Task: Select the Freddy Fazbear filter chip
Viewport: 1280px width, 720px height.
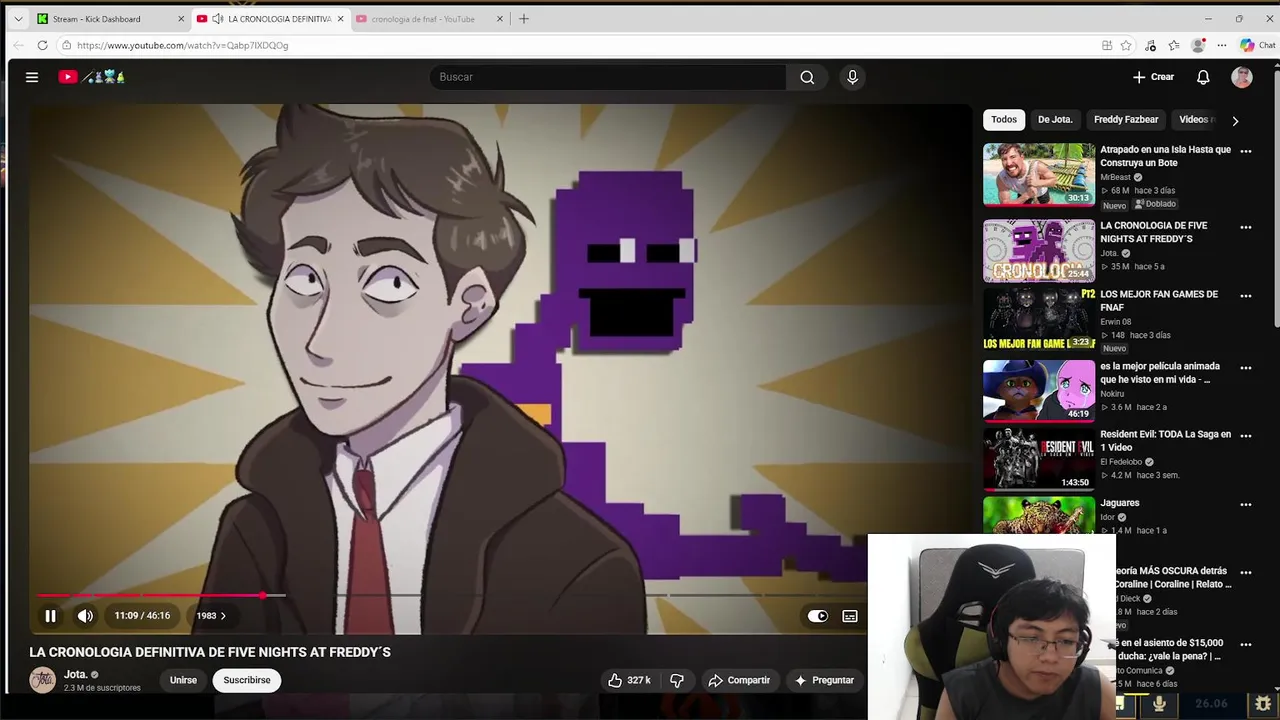Action: coord(1126,119)
